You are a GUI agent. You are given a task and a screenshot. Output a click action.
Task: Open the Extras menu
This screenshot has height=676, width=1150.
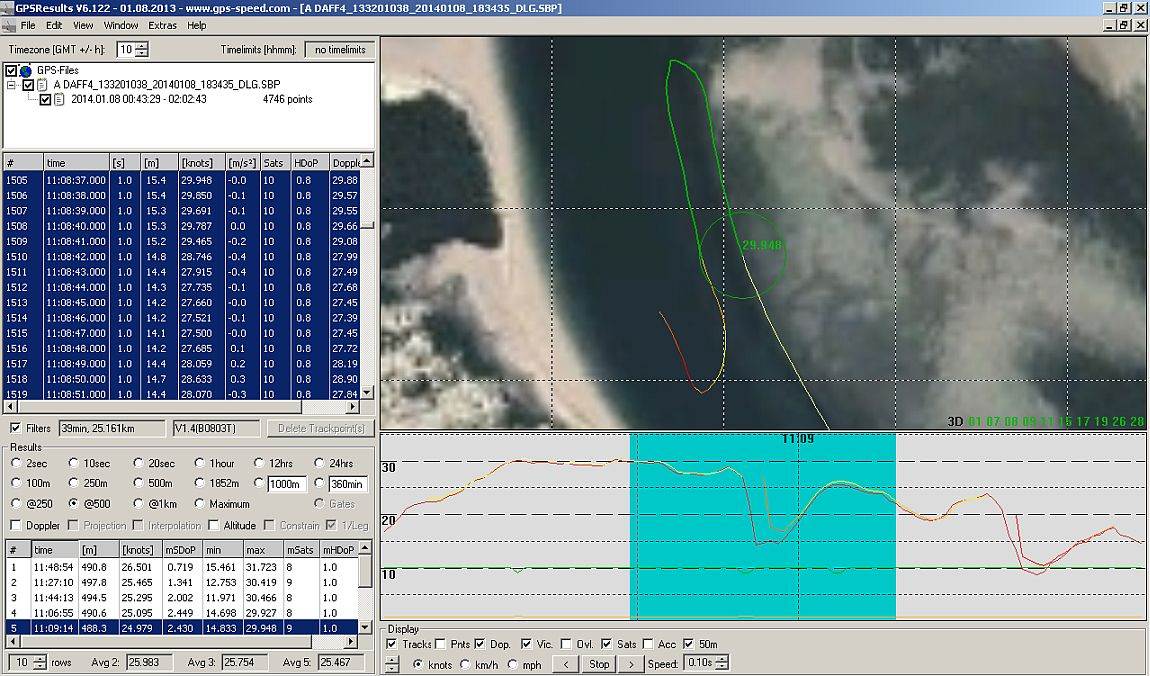[162, 25]
